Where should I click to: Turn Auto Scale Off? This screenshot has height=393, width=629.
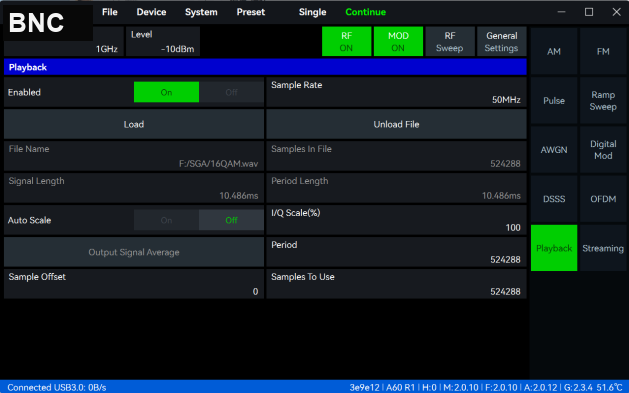click(231, 220)
